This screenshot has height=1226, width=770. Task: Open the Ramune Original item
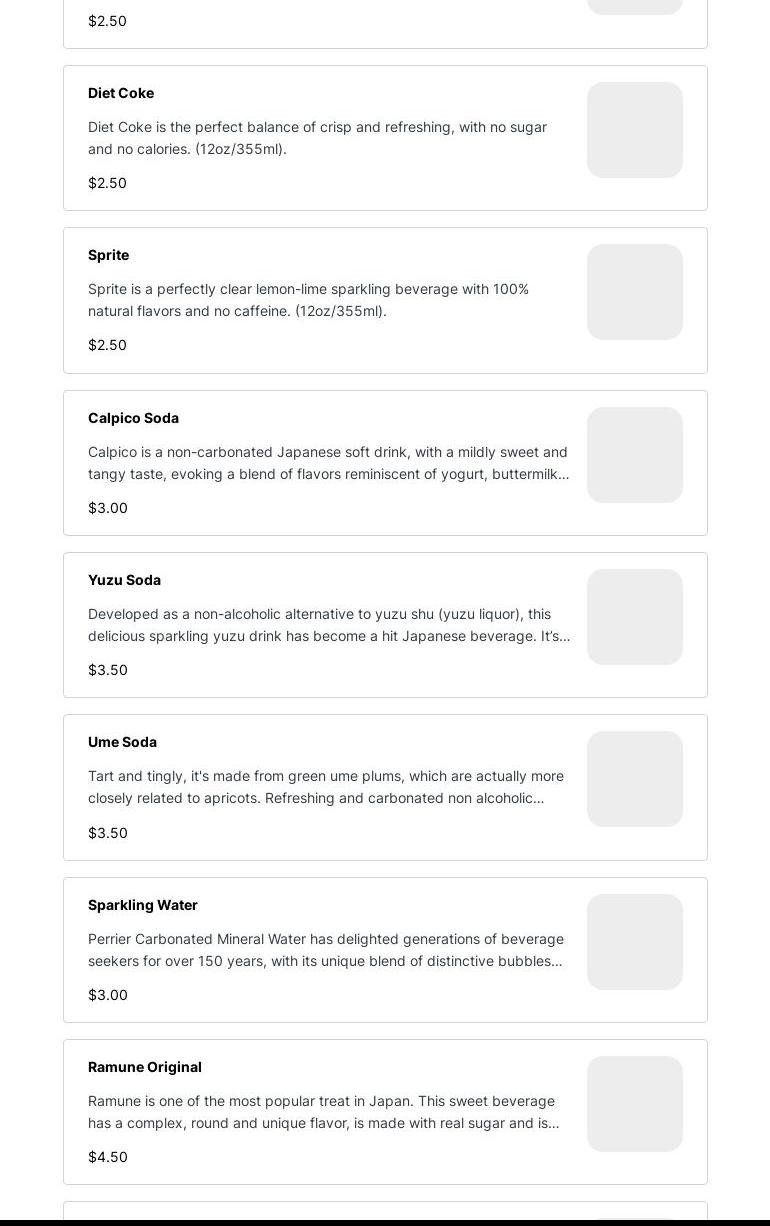tap(145, 1067)
